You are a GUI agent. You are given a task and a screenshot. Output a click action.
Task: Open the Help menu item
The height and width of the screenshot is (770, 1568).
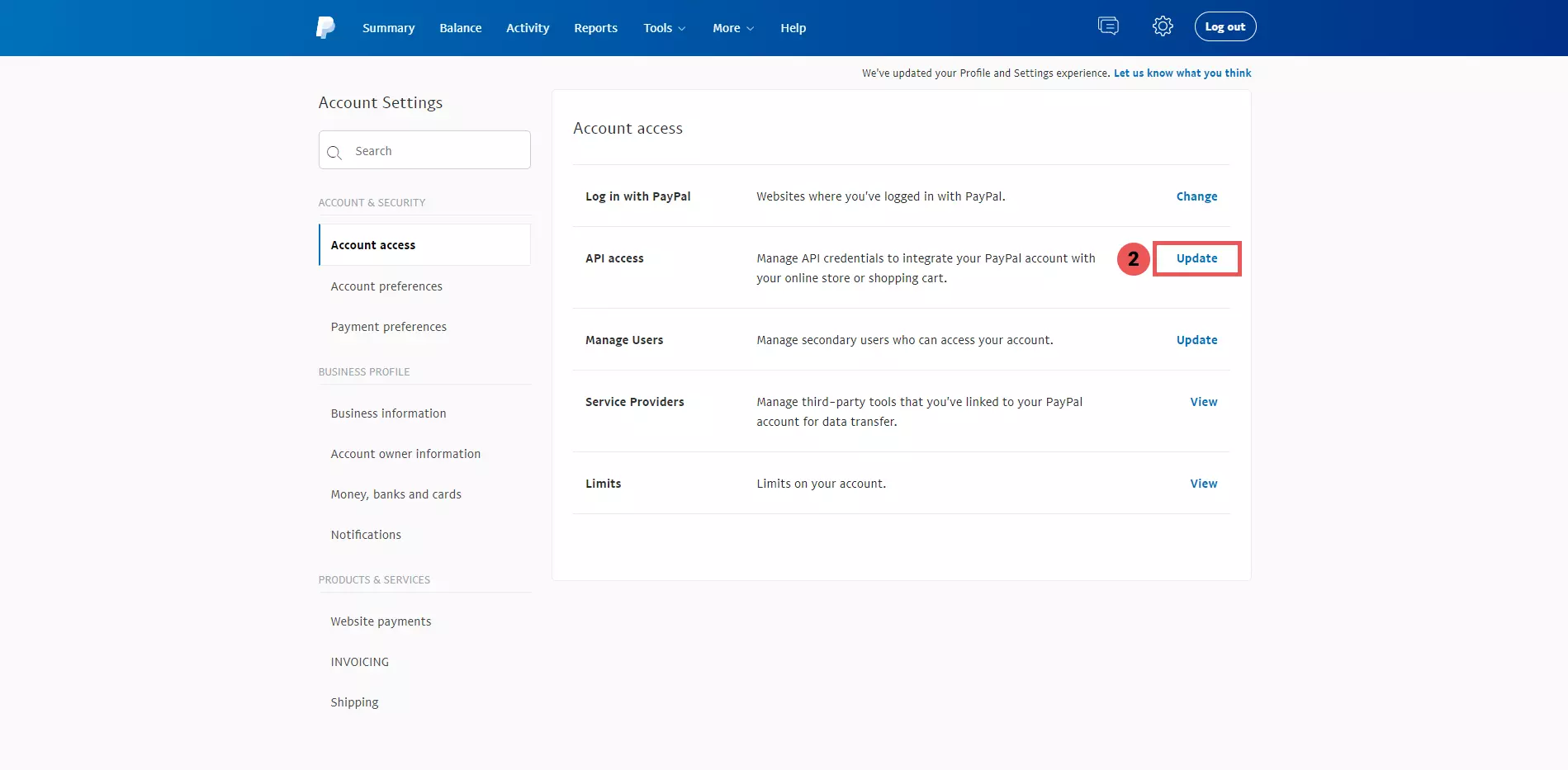[x=793, y=28]
